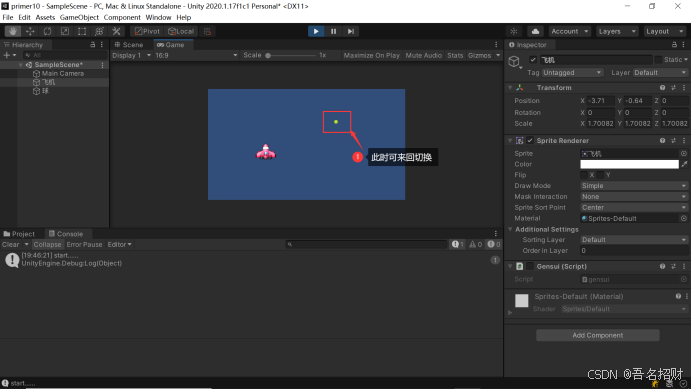This screenshot has height=389, width=692.
Task: Enable the Gensui script checkbox
Action: coord(530,266)
